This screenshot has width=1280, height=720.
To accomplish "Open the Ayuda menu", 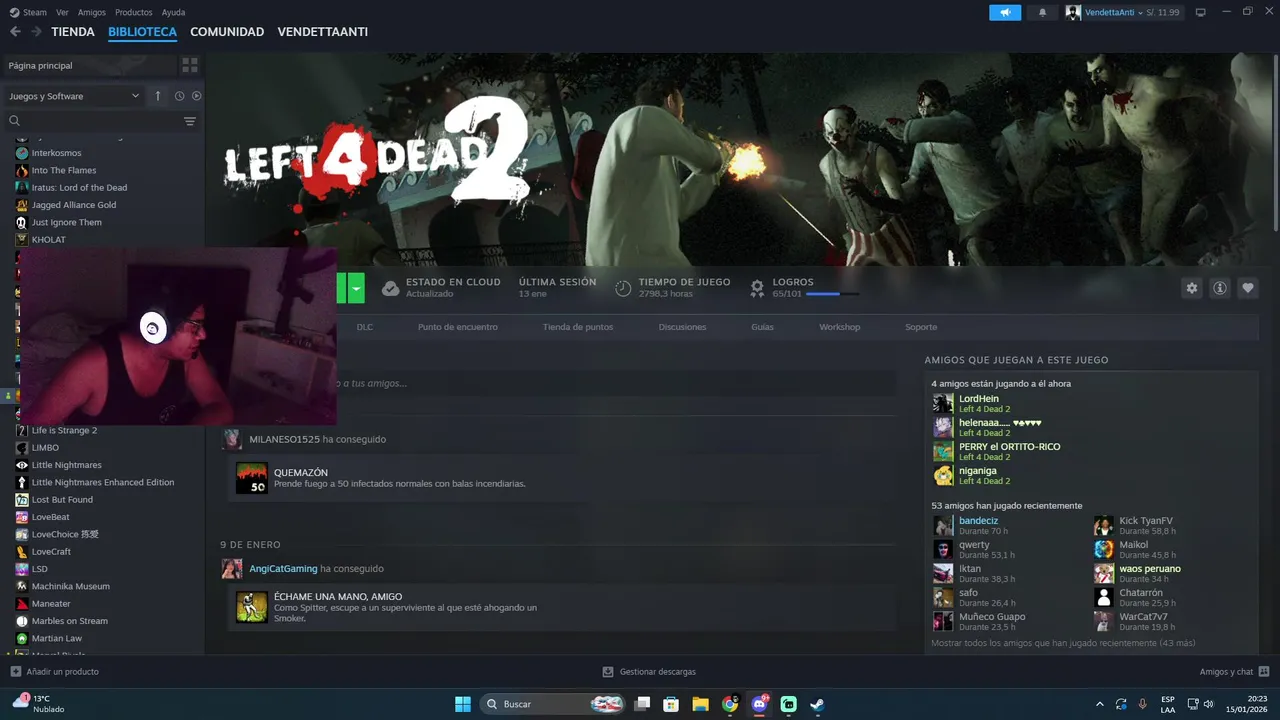I will tap(173, 12).
